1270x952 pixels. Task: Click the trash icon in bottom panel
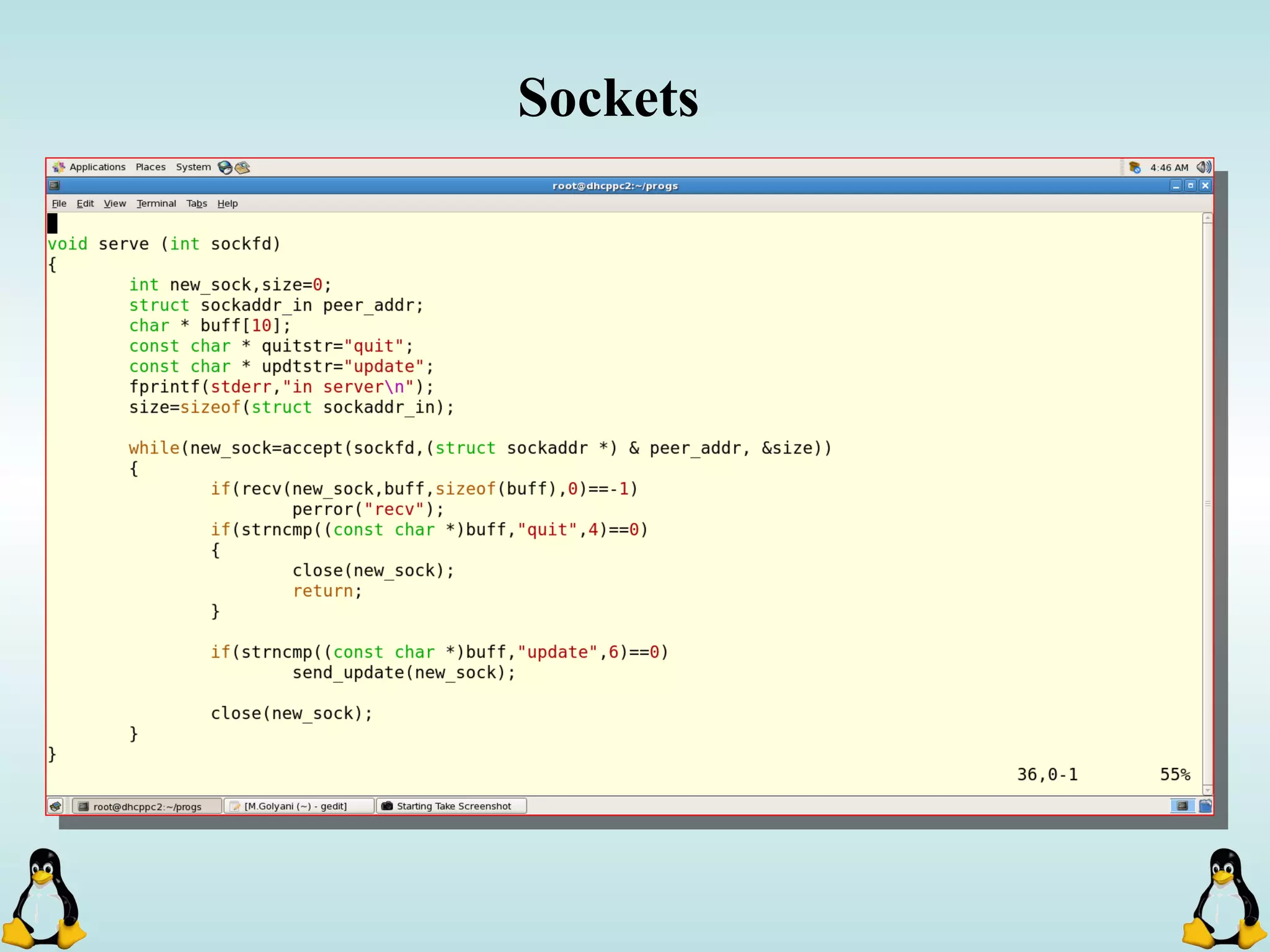click(x=1205, y=806)
